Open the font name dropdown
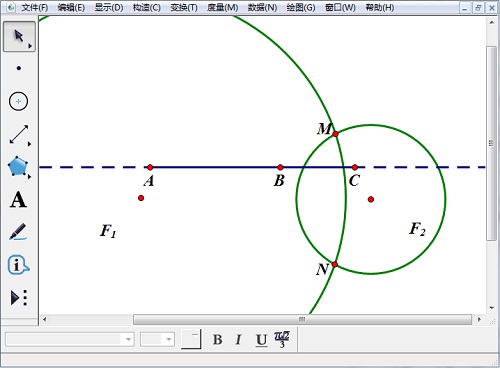This screenshot has width=500, height=368. (70, 340)
